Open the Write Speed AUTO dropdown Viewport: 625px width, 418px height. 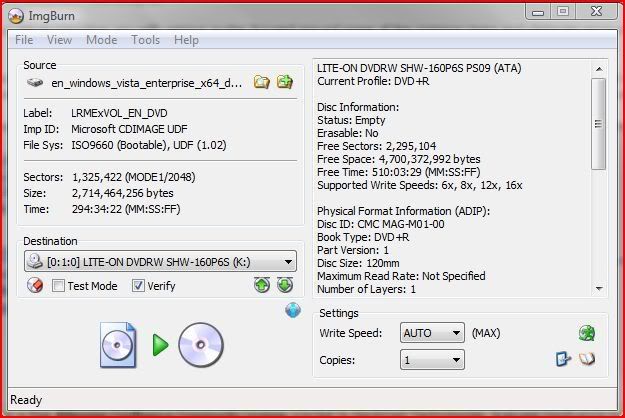pyautogui.click(x=432, y=333)
